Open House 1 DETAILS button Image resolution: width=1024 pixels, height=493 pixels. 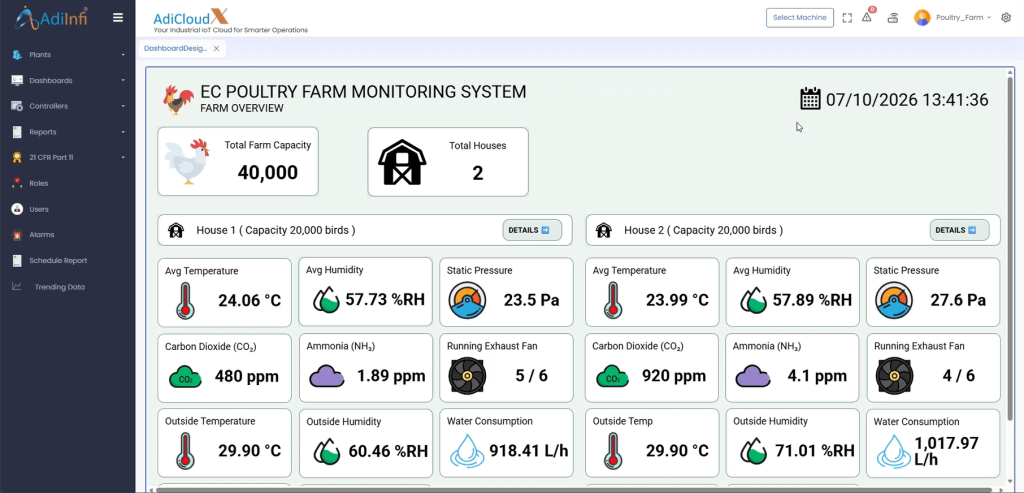[x=532, y=230]
